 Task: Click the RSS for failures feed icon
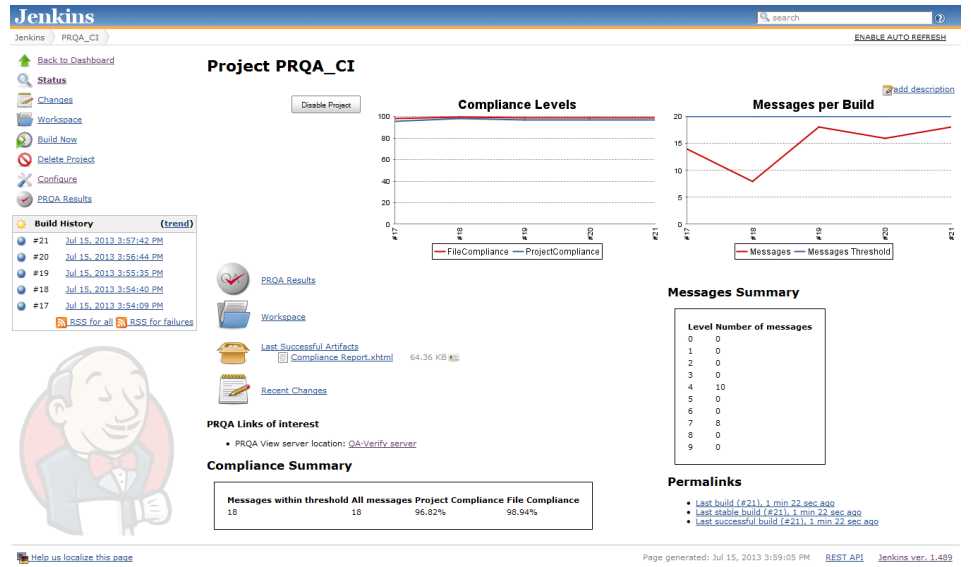tap(121, 322)
